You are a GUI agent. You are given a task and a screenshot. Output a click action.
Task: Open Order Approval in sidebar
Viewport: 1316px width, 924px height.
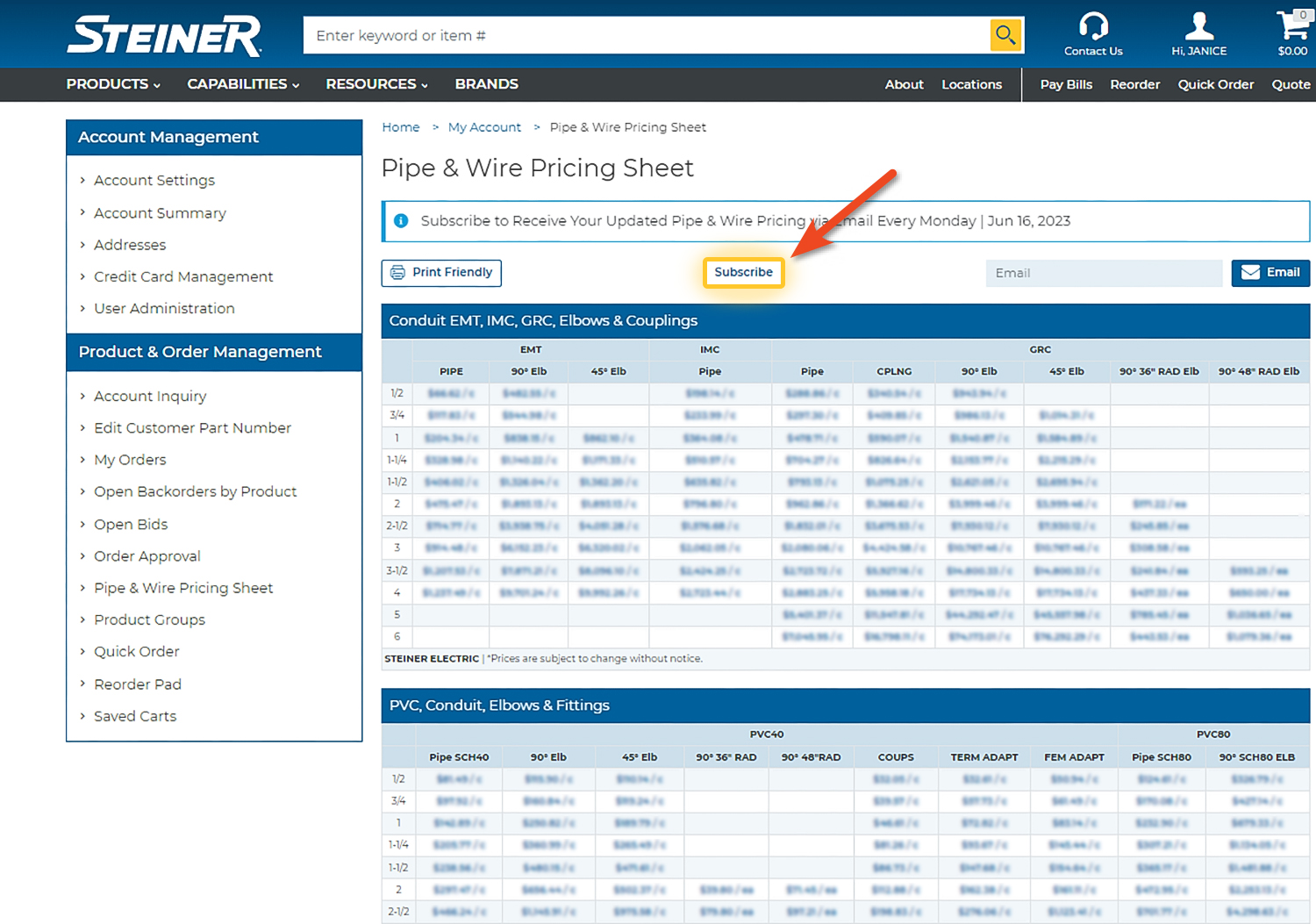click(x=147, y=556)
